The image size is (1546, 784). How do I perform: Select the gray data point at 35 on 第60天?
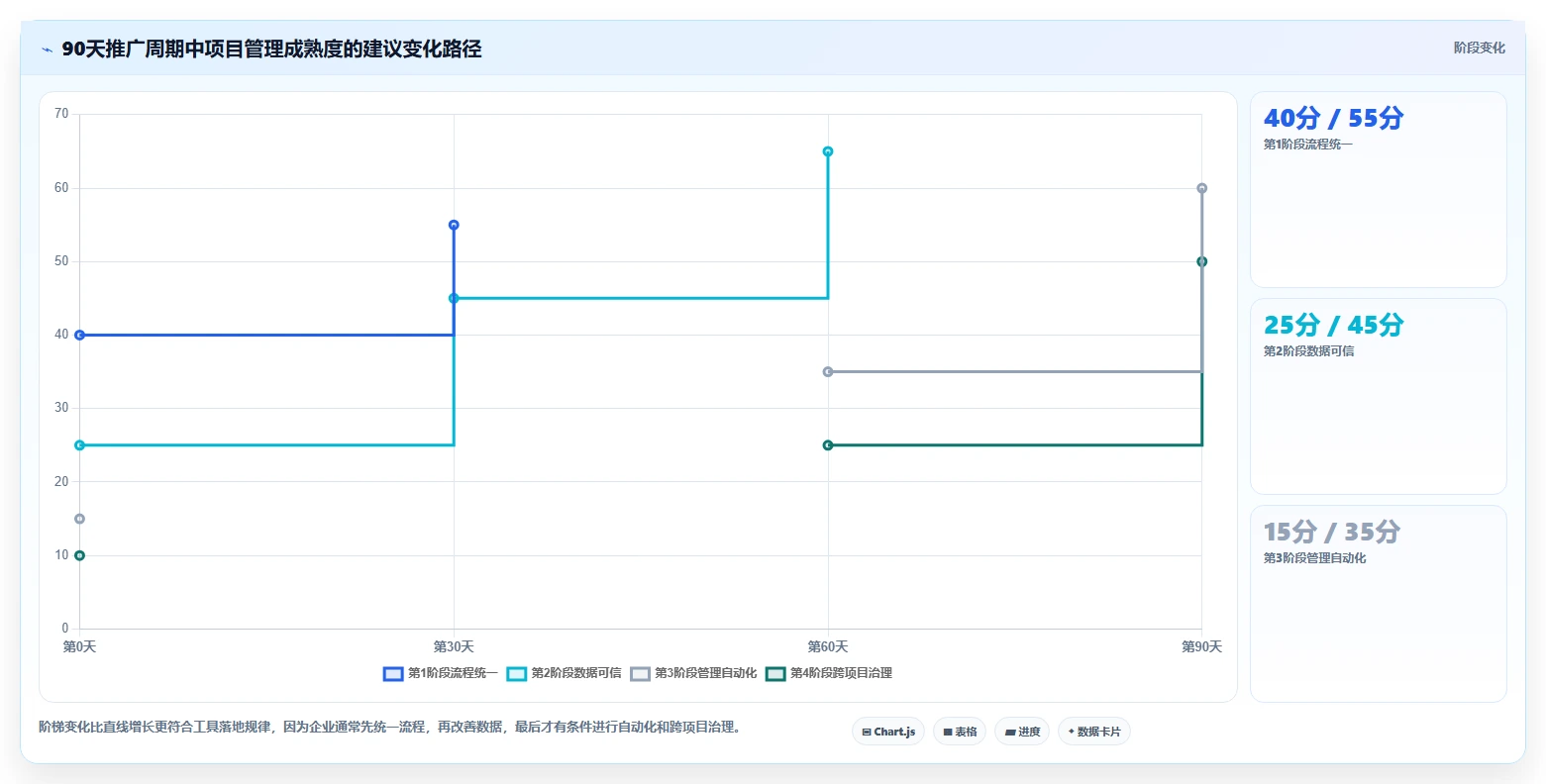click(828, 371)
